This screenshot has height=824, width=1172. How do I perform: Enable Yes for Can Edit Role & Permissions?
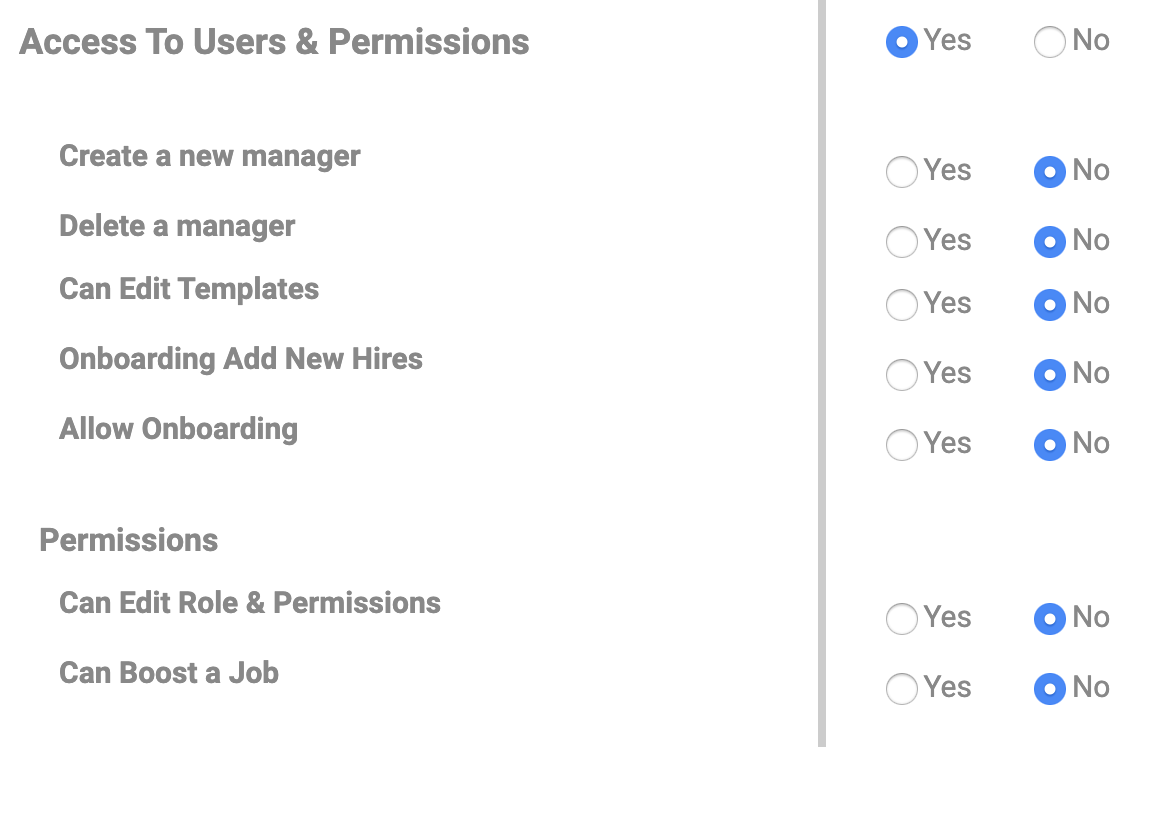click(902, 619)
